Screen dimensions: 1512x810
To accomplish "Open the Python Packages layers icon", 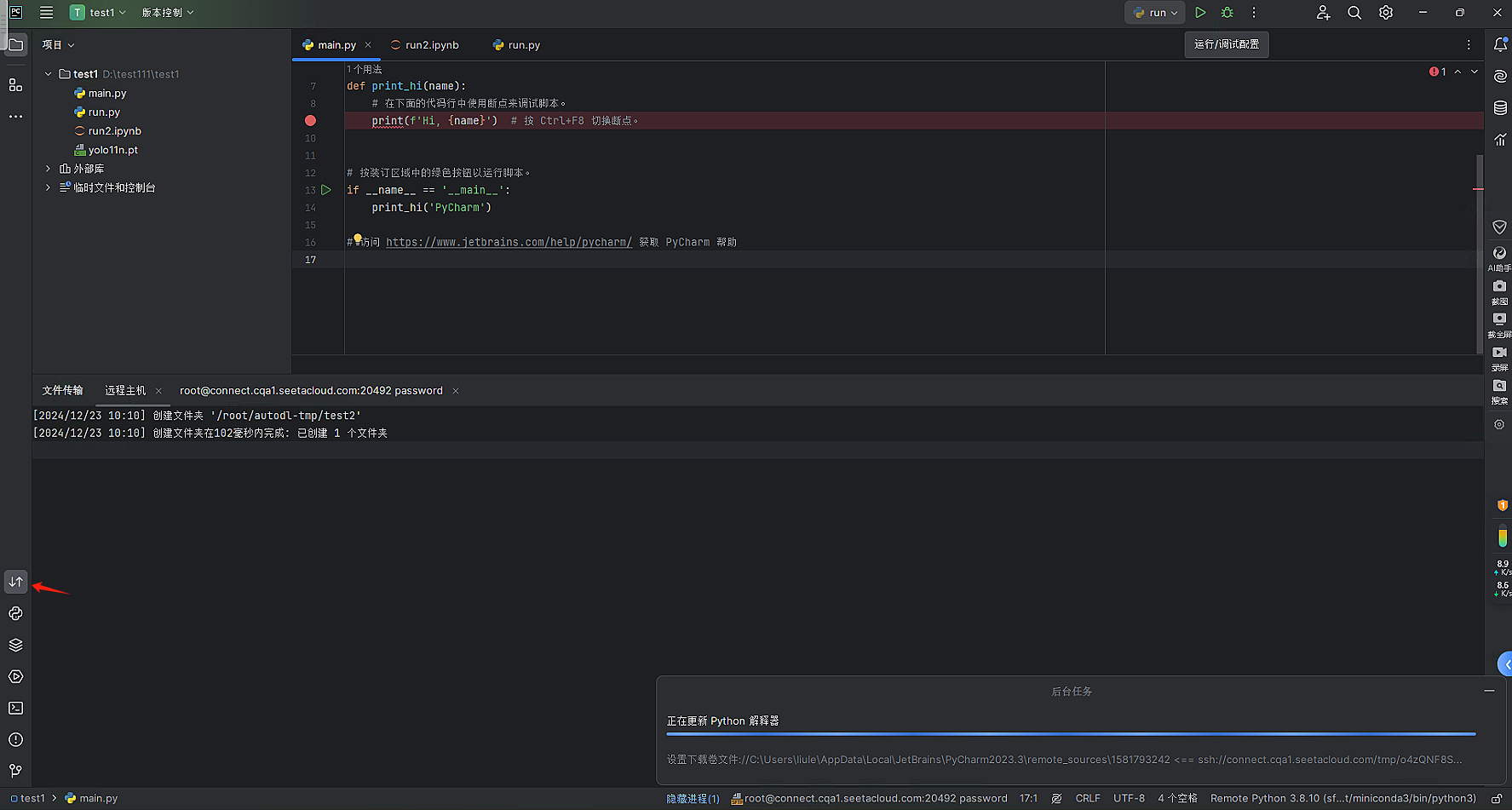I will (16, 645).
